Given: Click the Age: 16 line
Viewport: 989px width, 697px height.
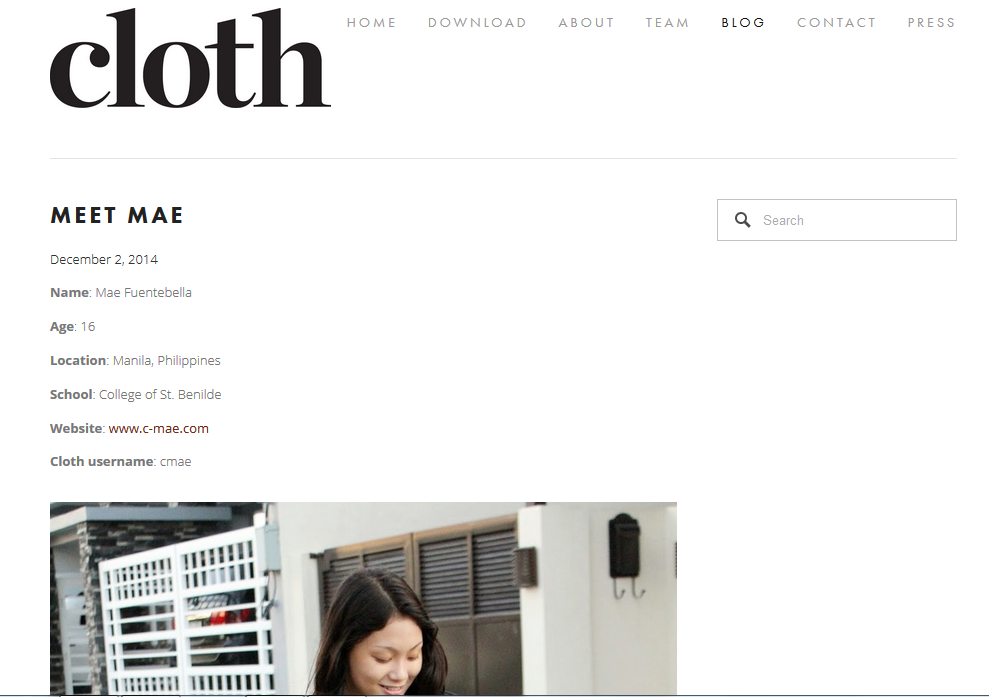Looking at the screenshot, I should 73,327.
